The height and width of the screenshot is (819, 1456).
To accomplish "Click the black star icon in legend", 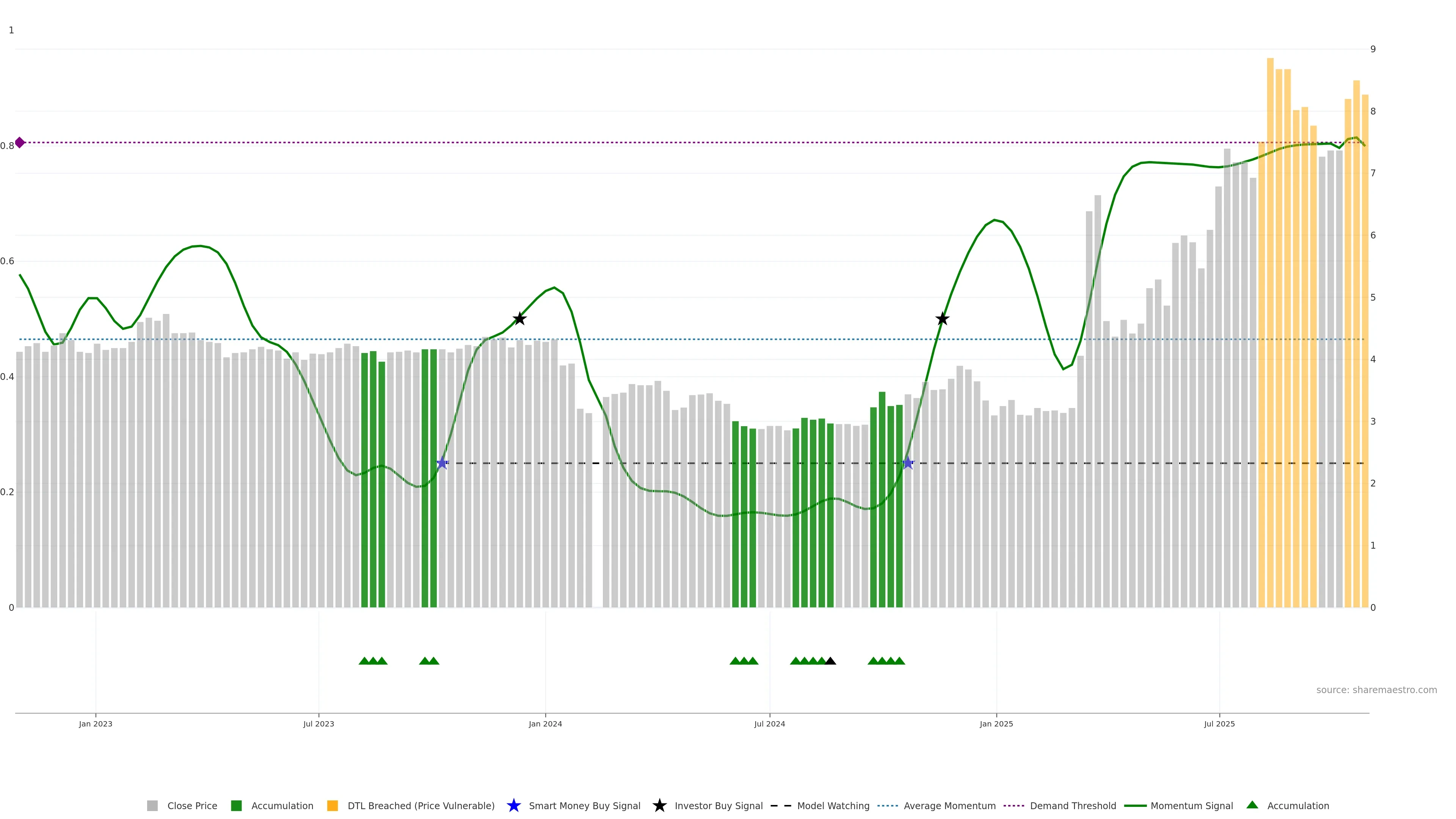I will (x=659, y=805).
